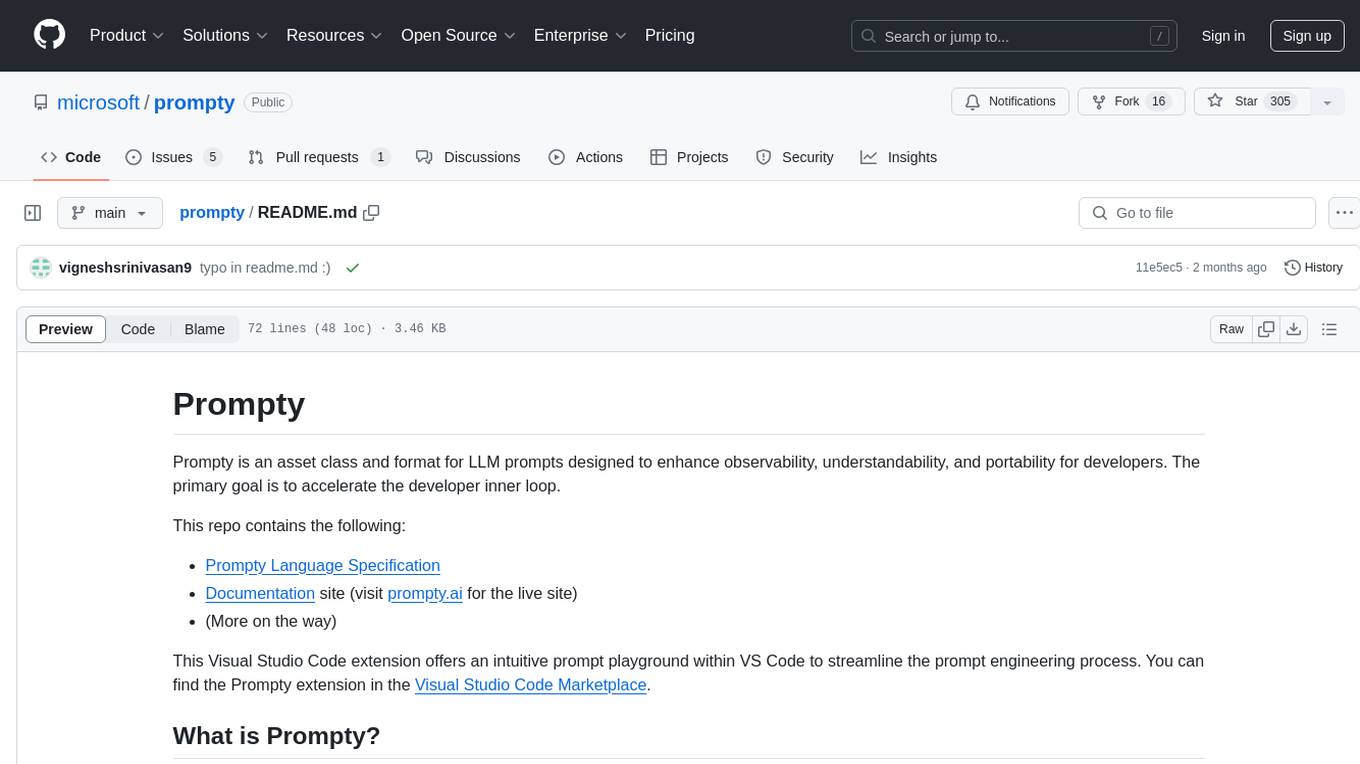Open the Actions tab

point(586,157)
